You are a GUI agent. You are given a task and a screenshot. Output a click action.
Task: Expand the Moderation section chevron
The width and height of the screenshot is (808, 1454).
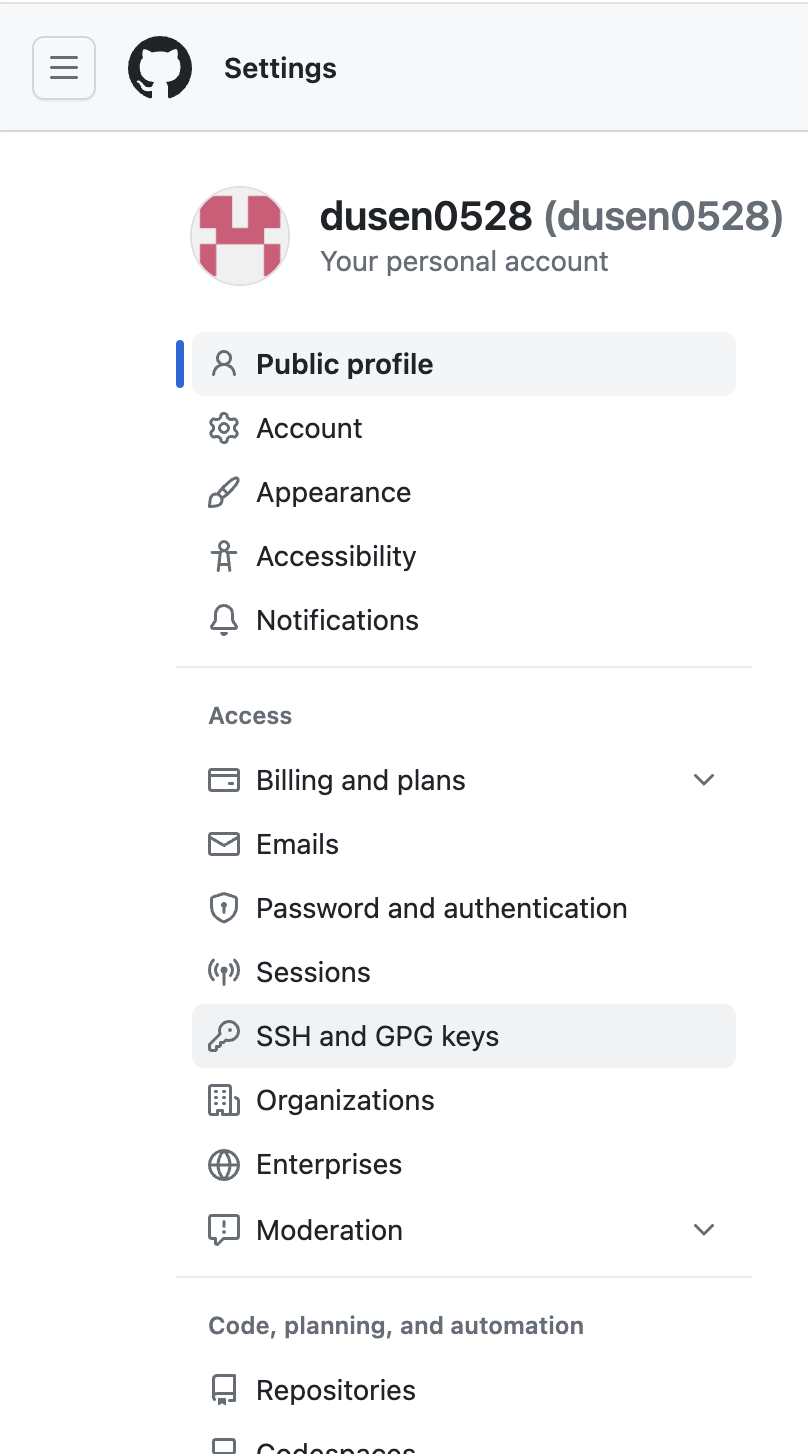click(704, 1230)
